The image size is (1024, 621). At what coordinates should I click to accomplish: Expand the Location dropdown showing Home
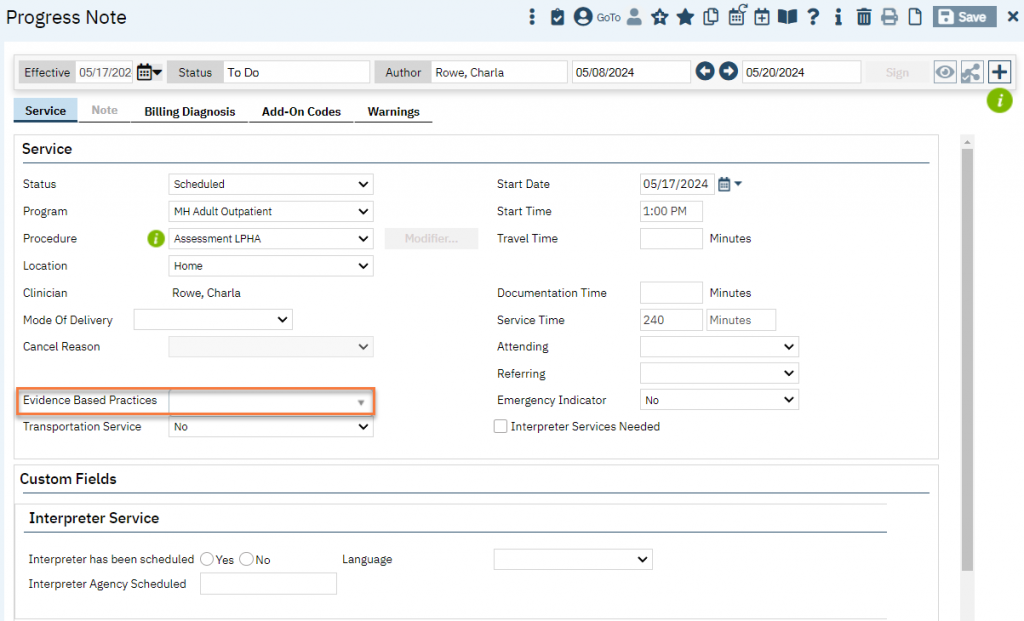coord(270,266)
